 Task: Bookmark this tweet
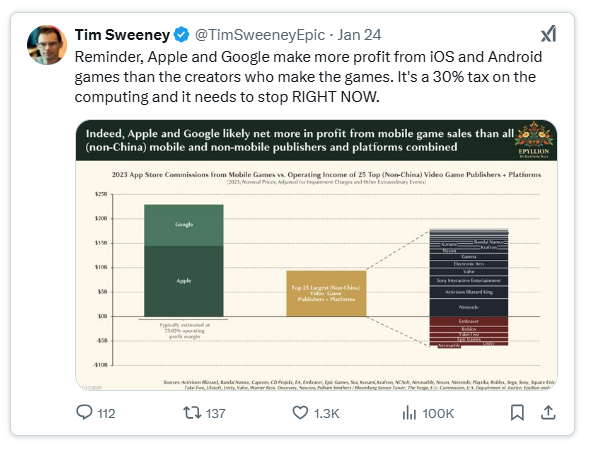517,413
